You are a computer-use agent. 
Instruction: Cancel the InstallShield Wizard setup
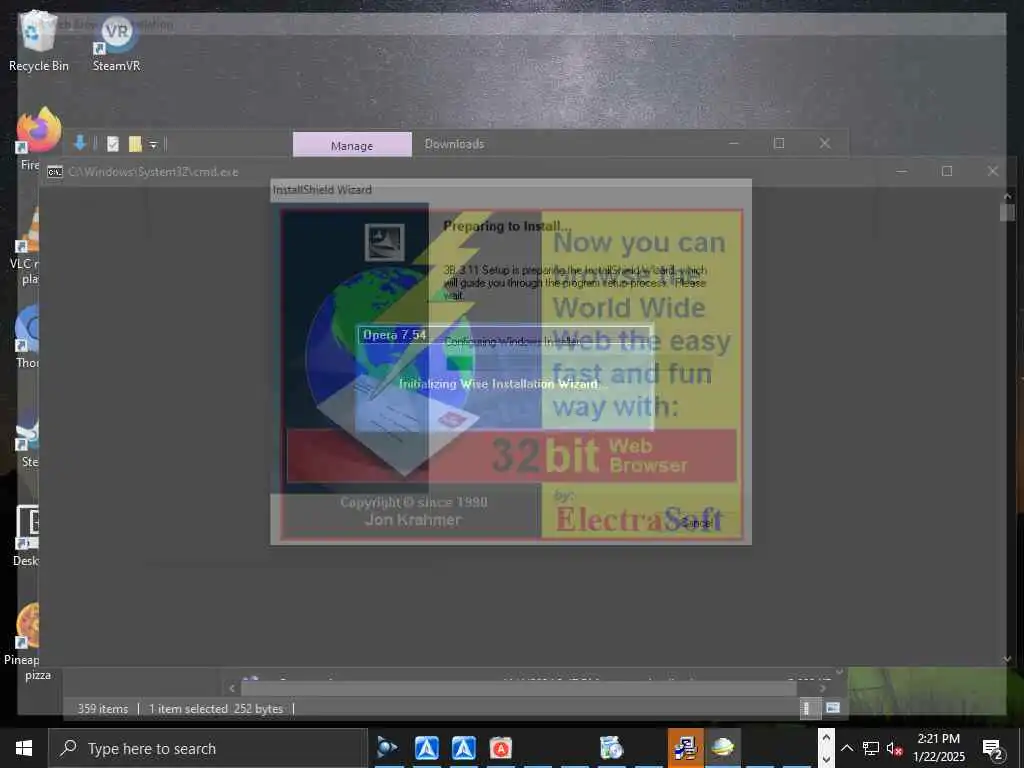pos(696,522)
